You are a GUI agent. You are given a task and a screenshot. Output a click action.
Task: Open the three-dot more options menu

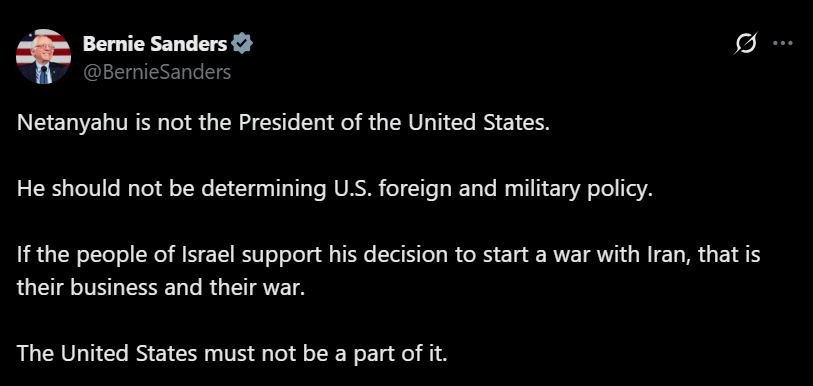[782, 44]
